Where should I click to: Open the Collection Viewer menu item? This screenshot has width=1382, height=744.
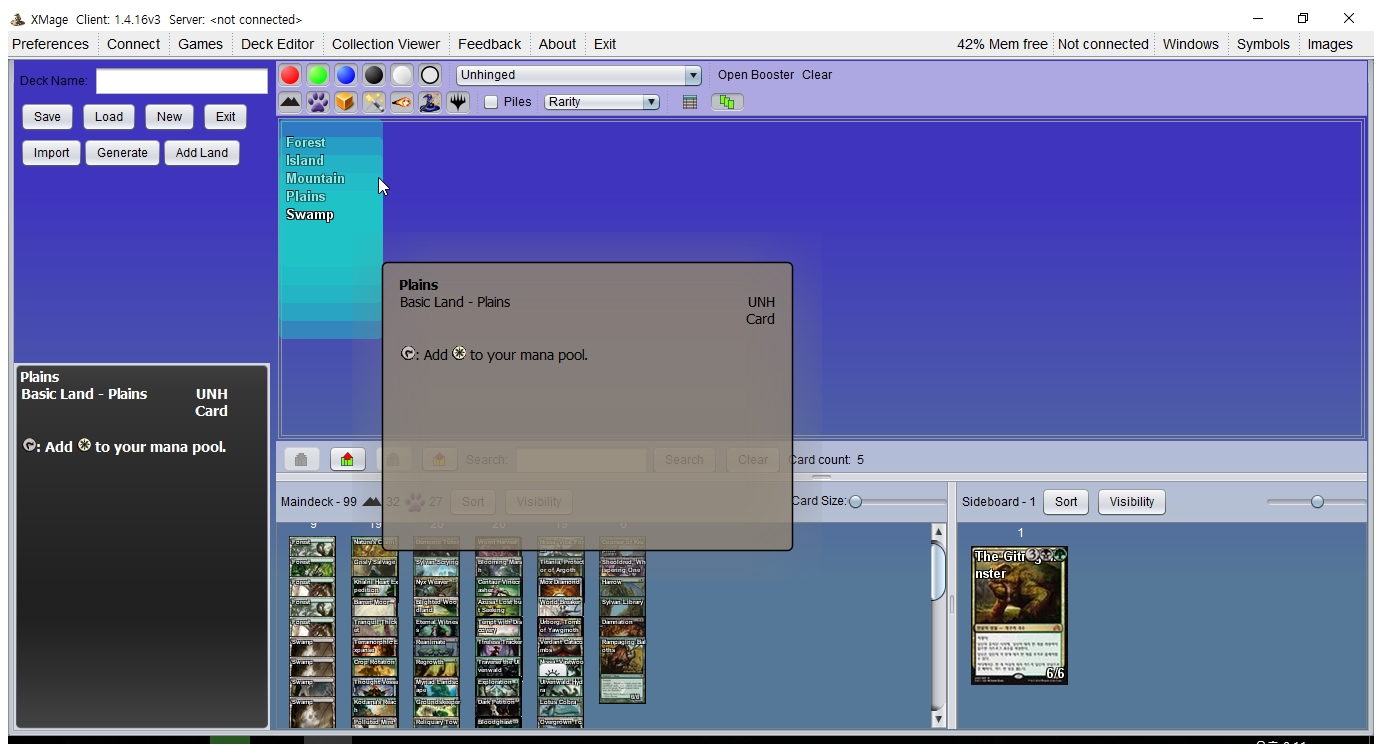pos(386,44)
